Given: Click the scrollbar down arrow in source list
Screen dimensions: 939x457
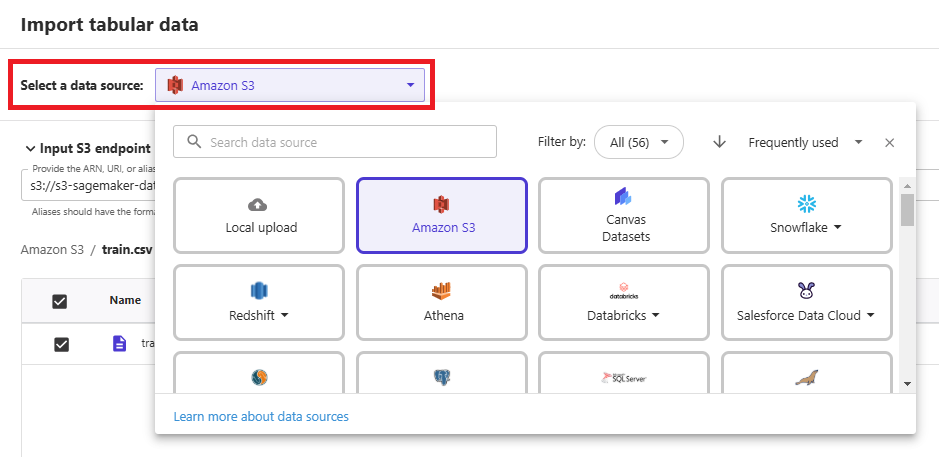Looking at the screenshot, I should pos(907,383).
